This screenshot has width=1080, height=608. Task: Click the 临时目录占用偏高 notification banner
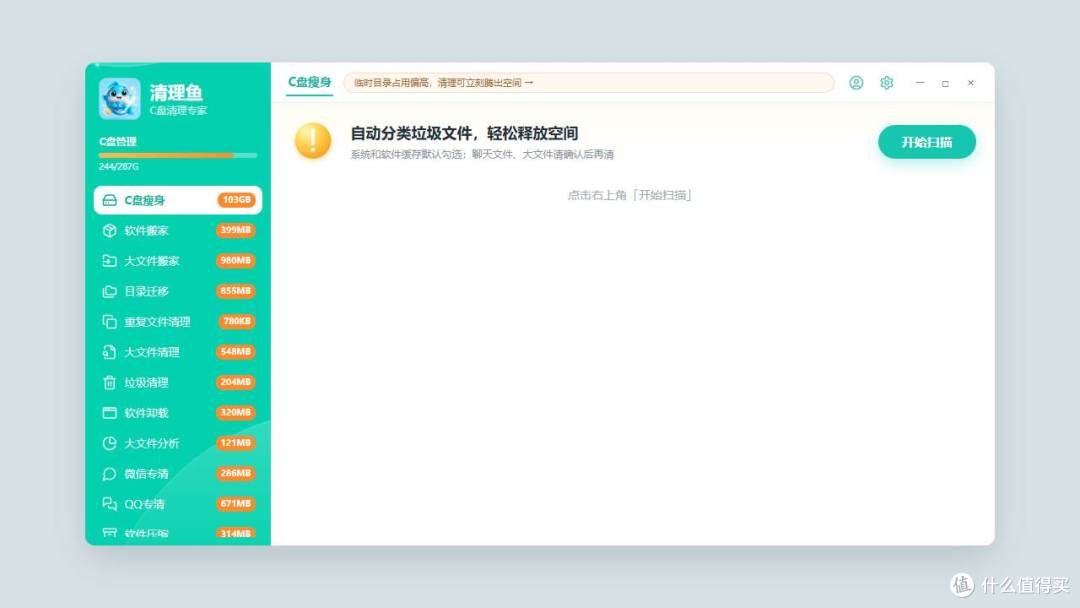[588, 83]
